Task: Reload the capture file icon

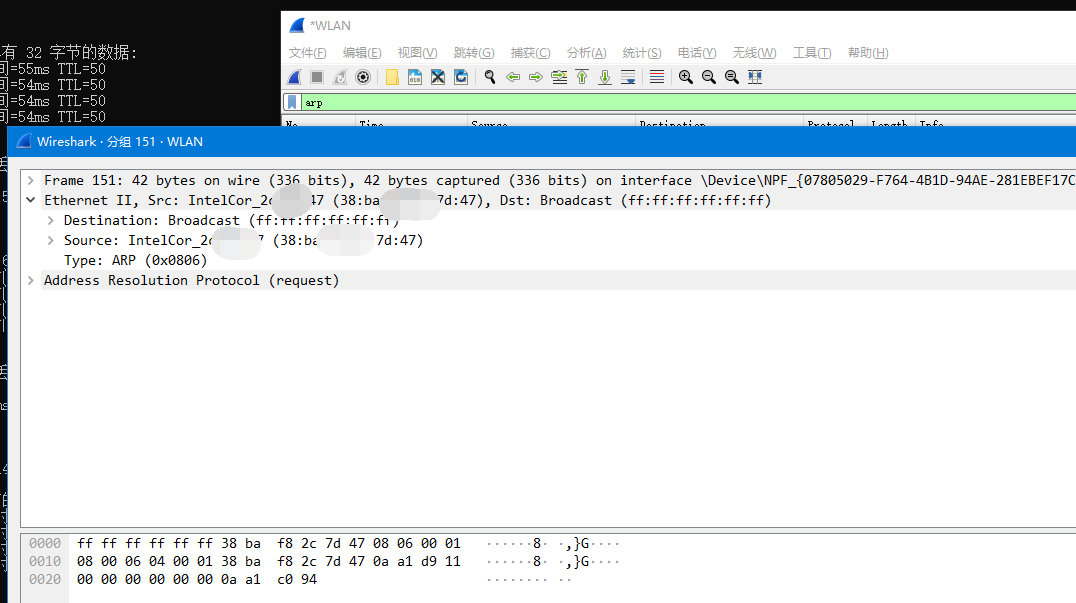Action: tap(461, 77)
